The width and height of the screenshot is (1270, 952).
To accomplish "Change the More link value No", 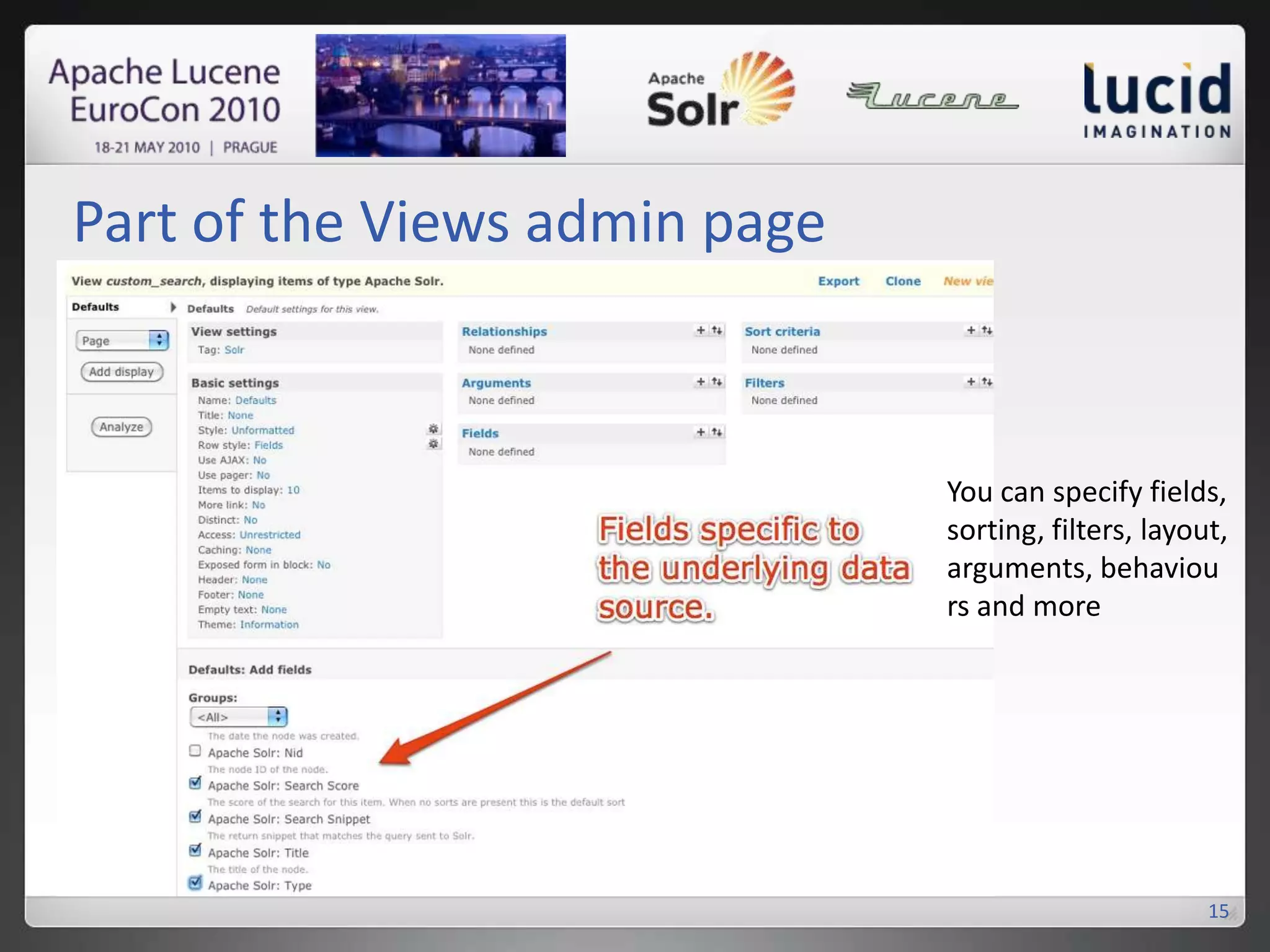I will [x=258, y=505].
